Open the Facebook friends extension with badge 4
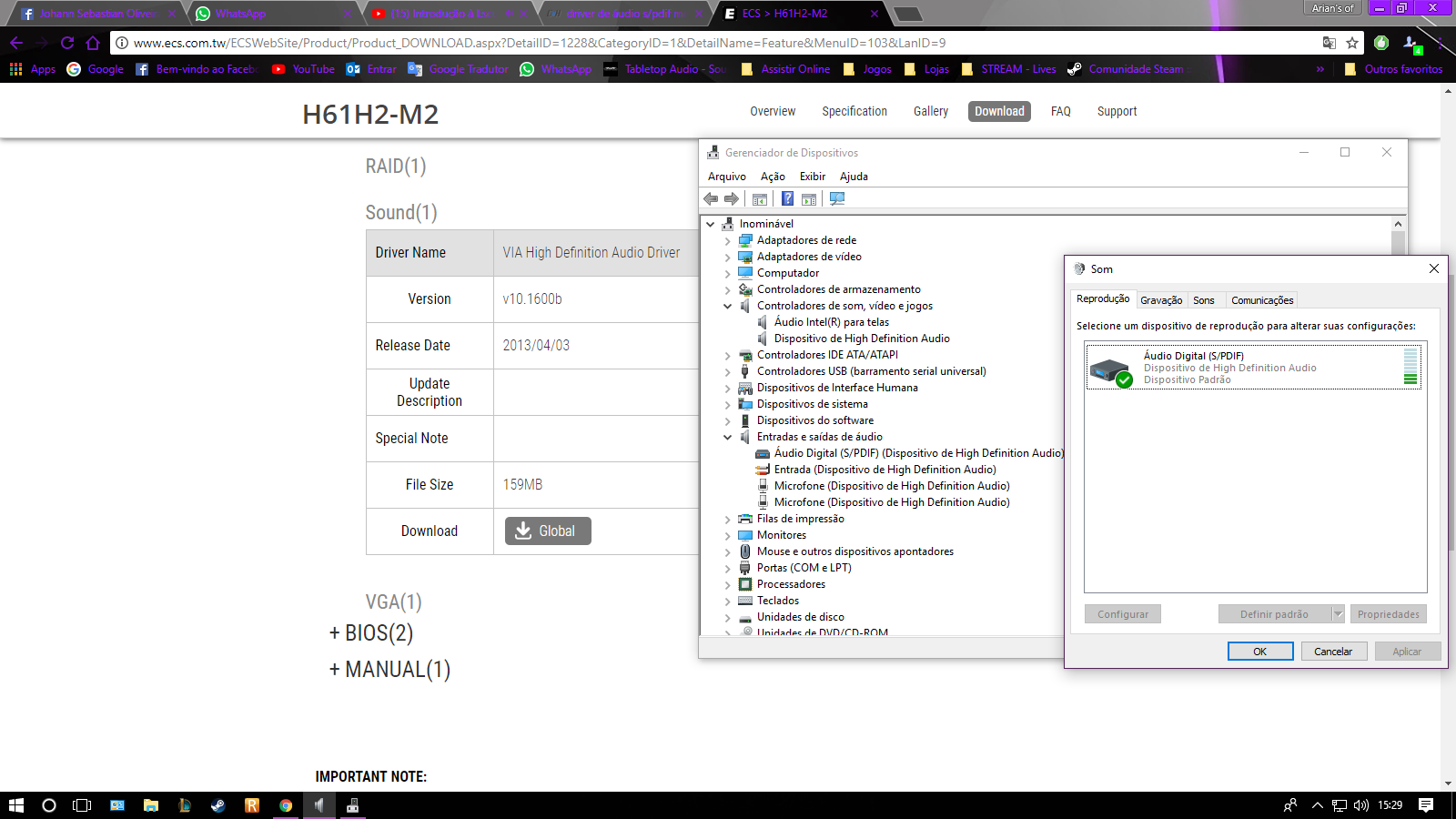Image resolution: width=1456 pixels, height=819 pixels. 1411,43
